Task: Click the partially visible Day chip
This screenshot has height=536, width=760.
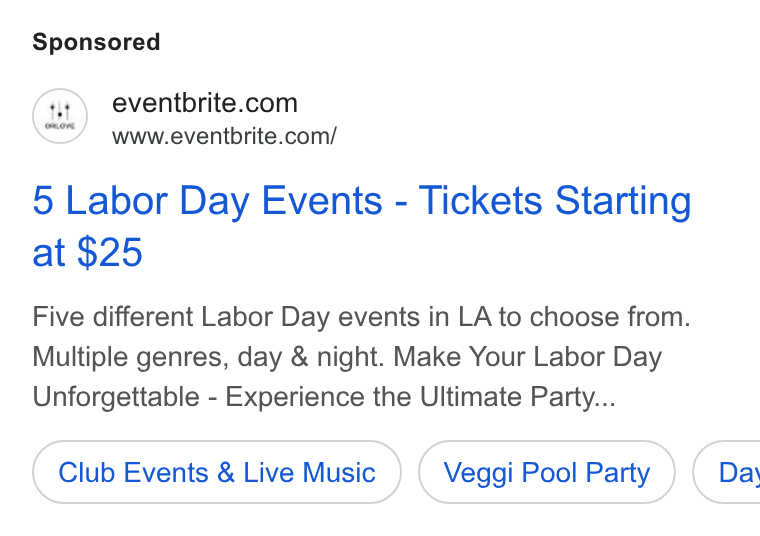Action: point(727,472)
